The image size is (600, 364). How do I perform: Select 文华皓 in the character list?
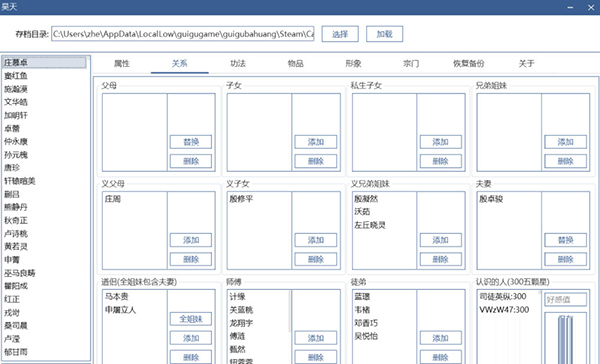16,102
